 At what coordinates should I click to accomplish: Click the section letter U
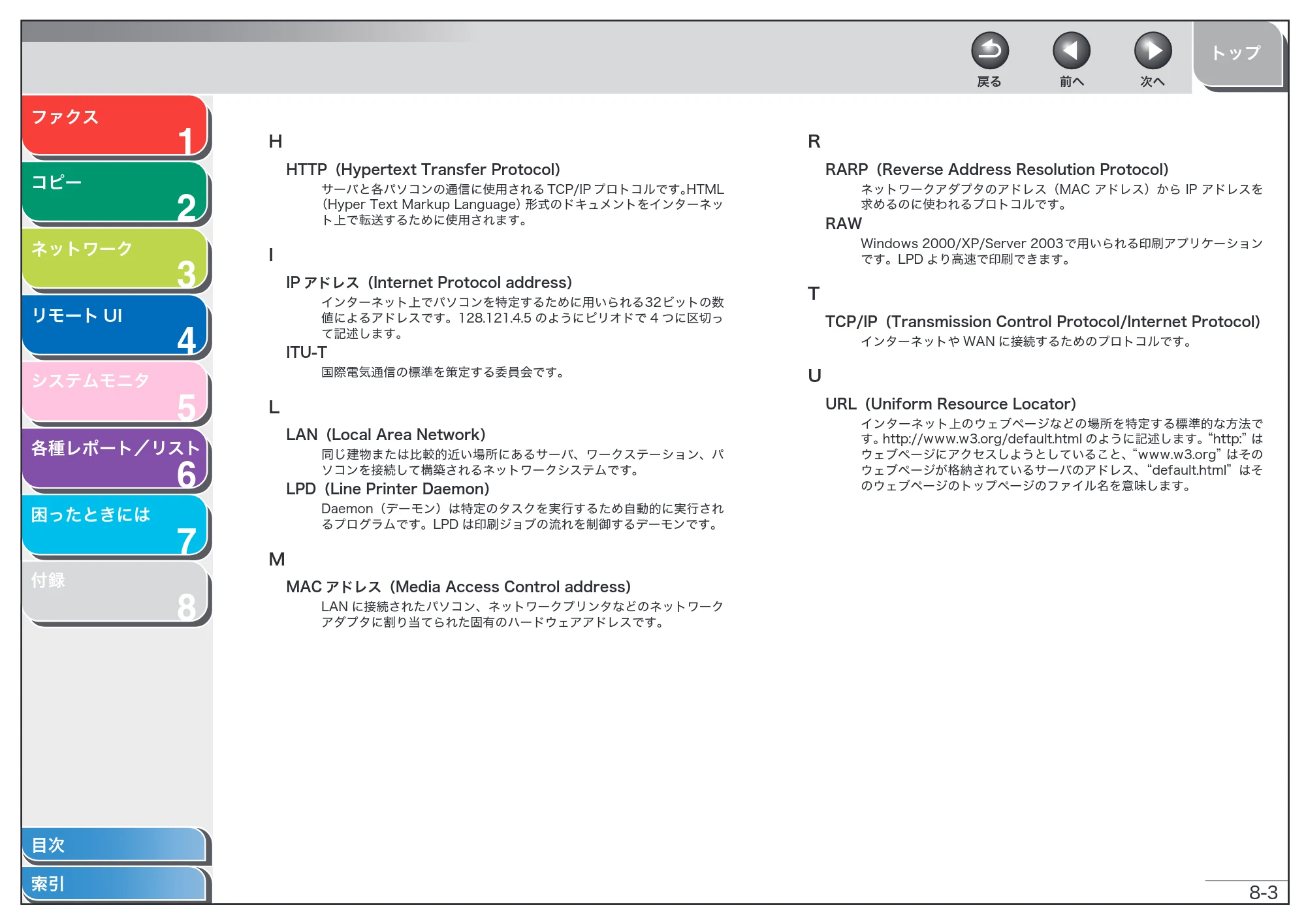814,375
